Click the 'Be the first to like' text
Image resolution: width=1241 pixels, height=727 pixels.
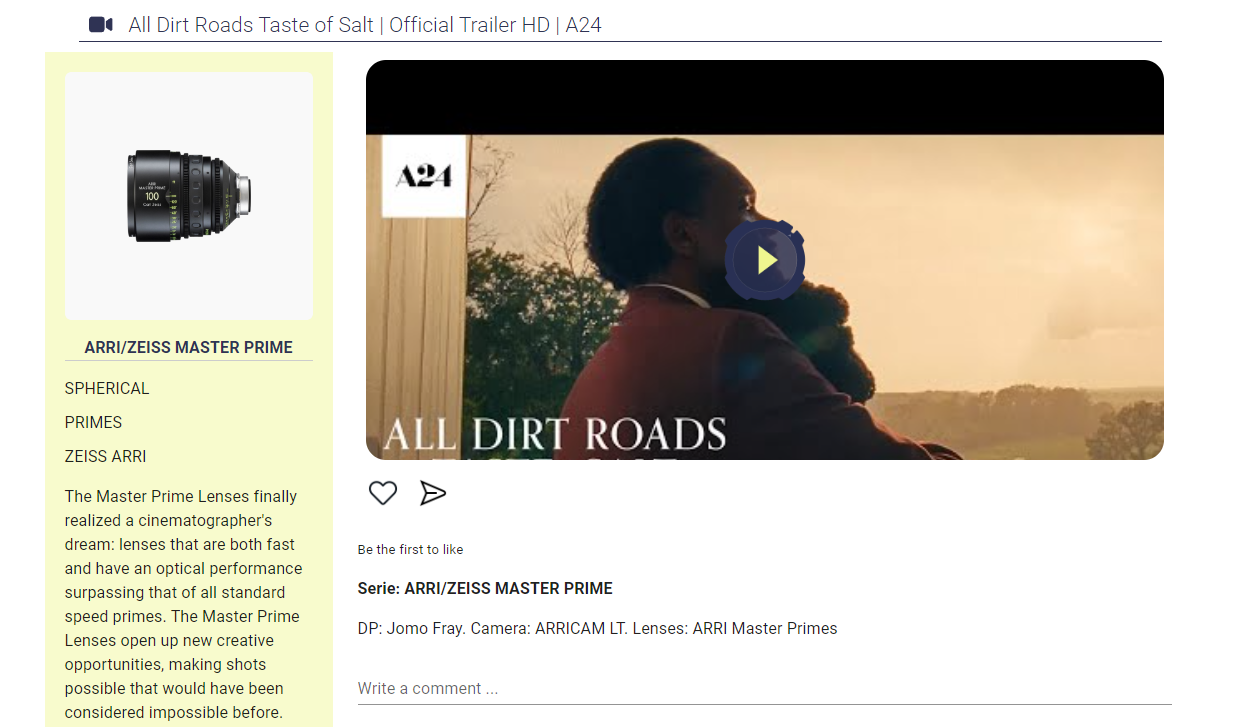[x=410, y=549]
